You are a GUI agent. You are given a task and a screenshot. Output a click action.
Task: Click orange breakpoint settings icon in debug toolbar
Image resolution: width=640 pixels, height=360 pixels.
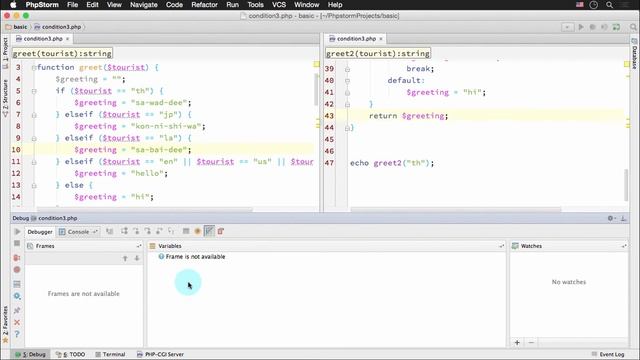tap(198, 231)
